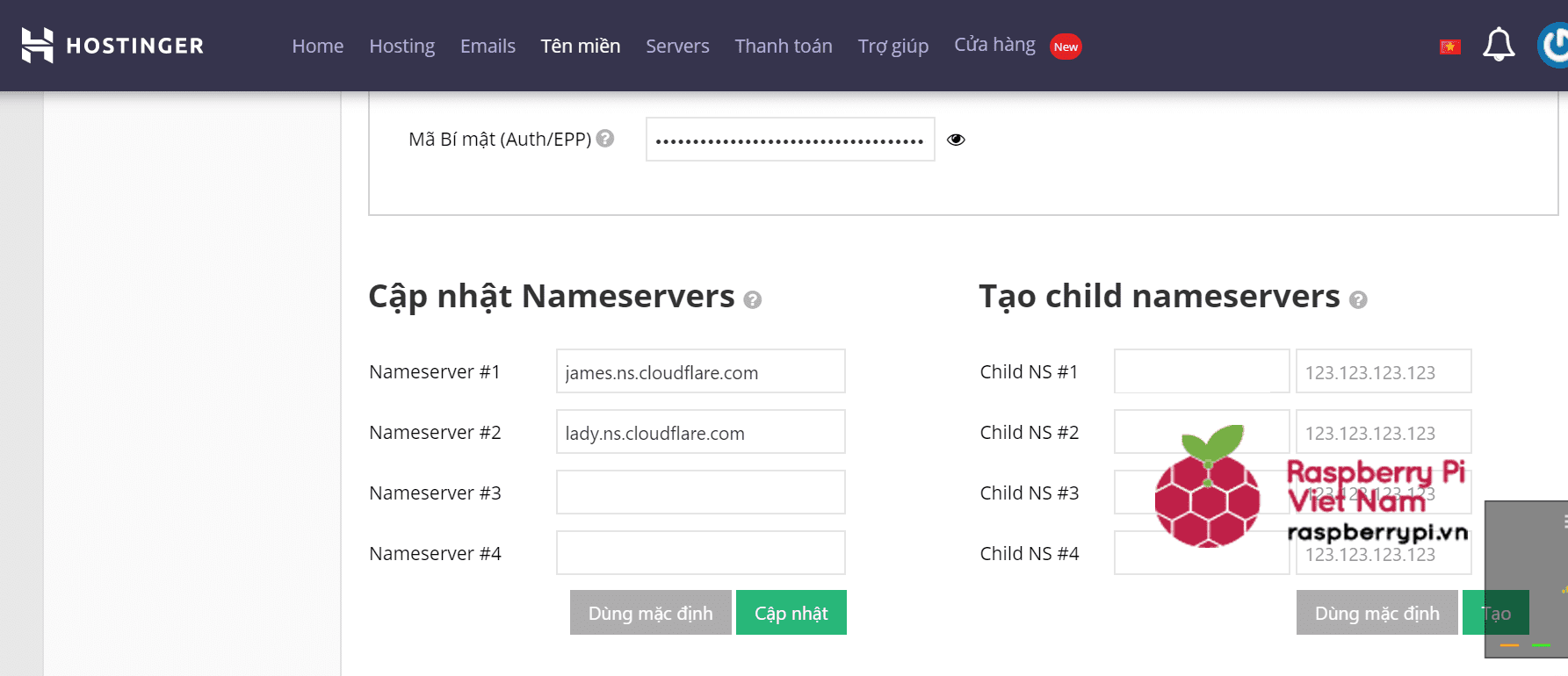Click help icon next to Cập nhật Nameservers

(752, 300)
